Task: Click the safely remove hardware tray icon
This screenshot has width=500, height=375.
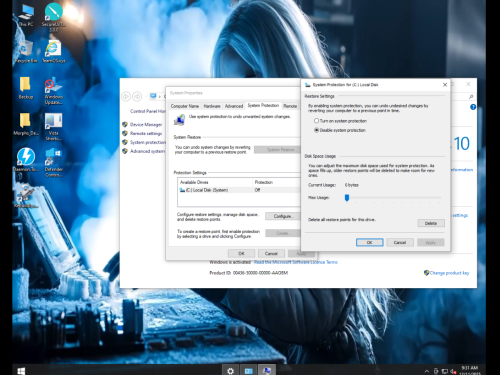Action: point(436,371)
